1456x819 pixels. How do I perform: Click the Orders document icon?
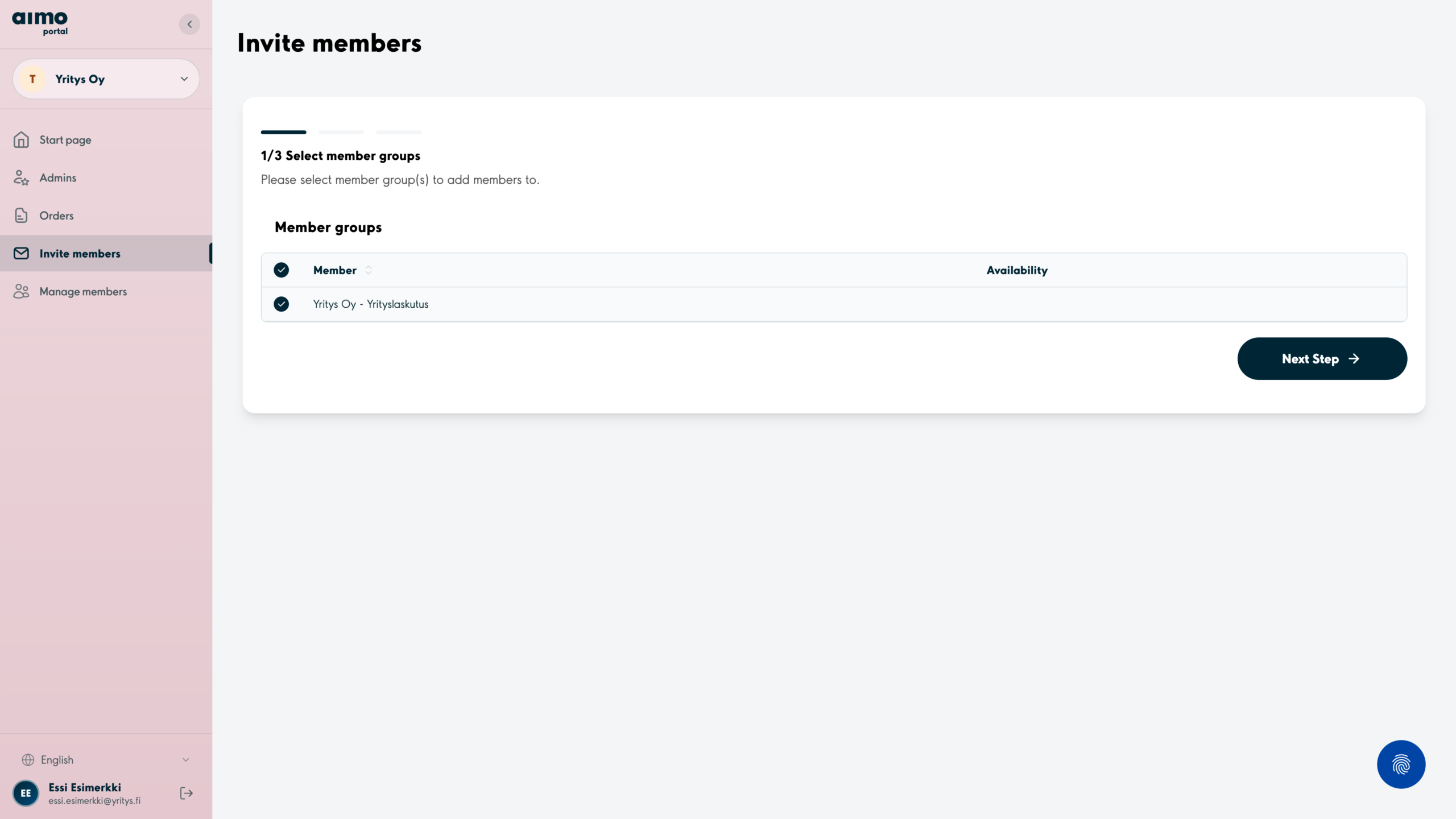pyautogui.click(x=21, y=216)
